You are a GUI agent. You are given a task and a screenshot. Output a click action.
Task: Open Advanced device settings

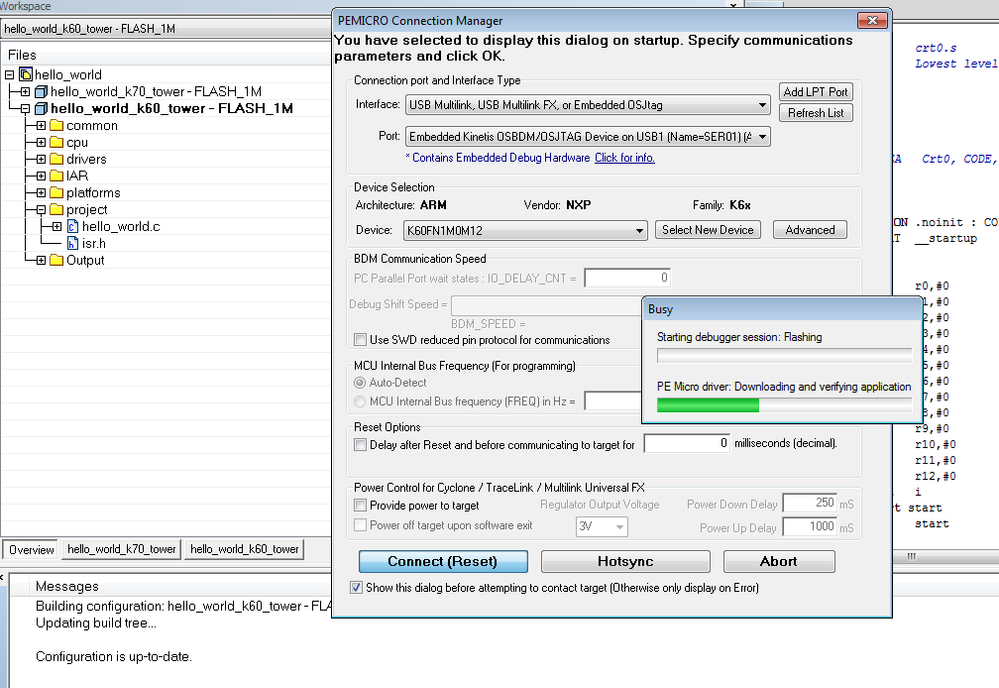[810, 230]
